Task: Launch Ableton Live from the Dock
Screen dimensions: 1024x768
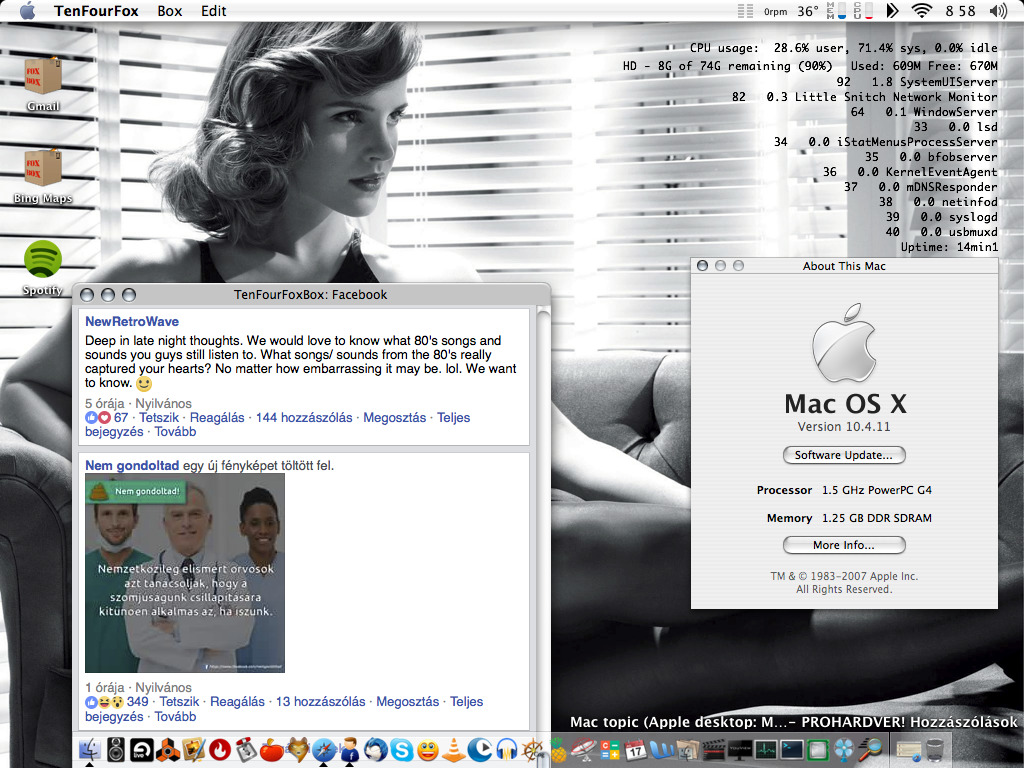Action: [142, 750]
